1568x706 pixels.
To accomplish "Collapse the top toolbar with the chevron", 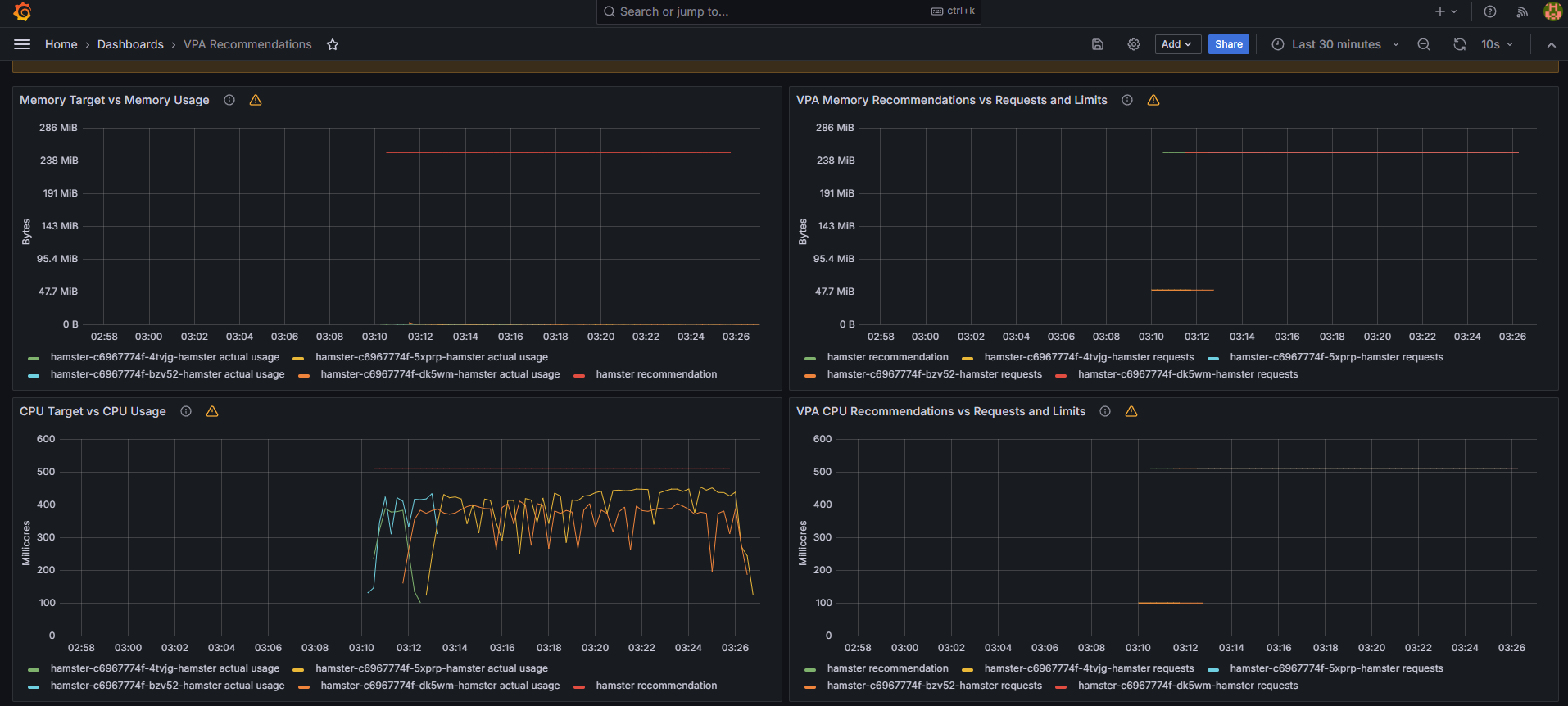I will point(1551,45).
